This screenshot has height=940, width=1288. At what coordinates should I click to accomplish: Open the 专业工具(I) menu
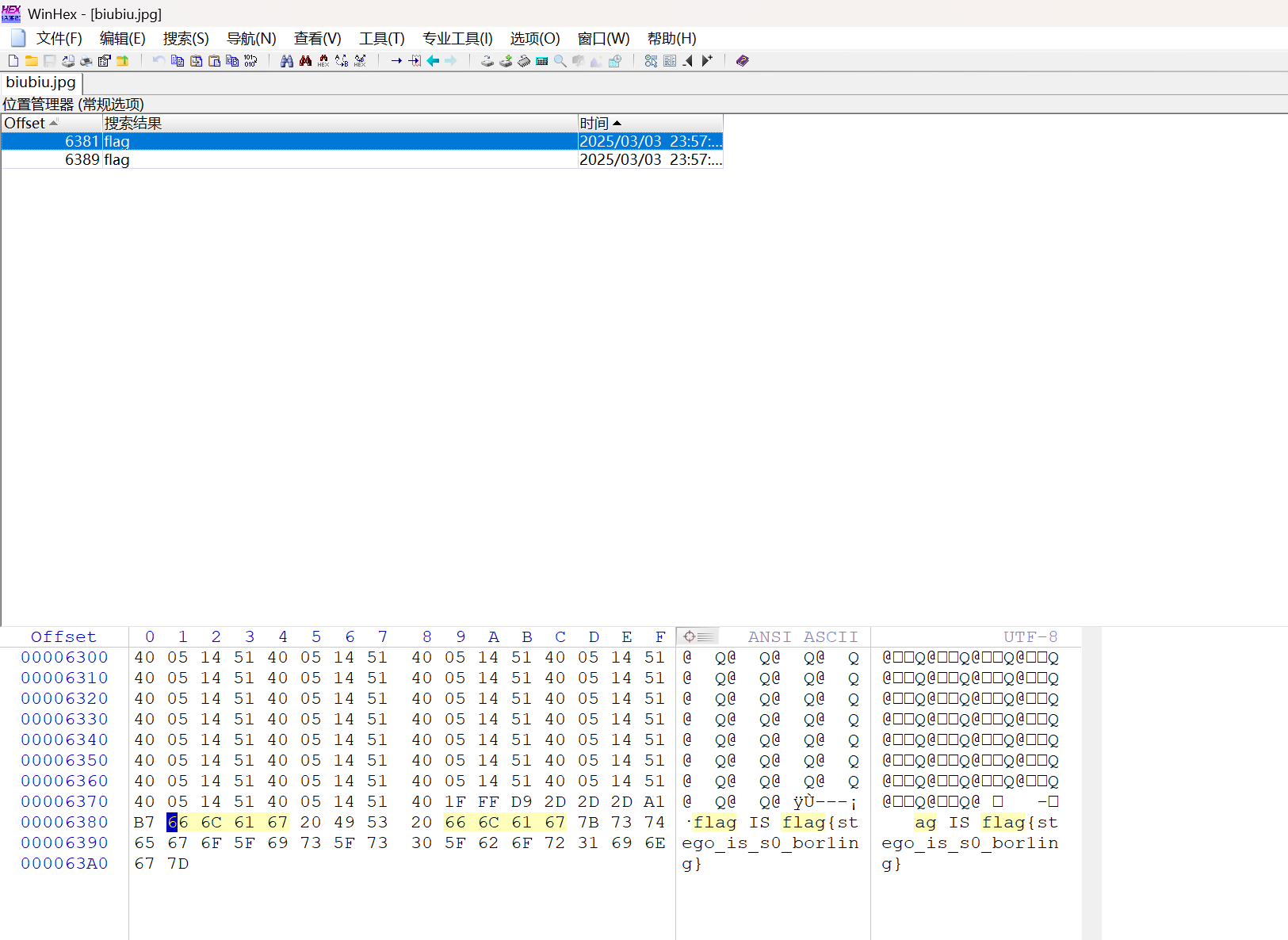[x=457, y=39]
